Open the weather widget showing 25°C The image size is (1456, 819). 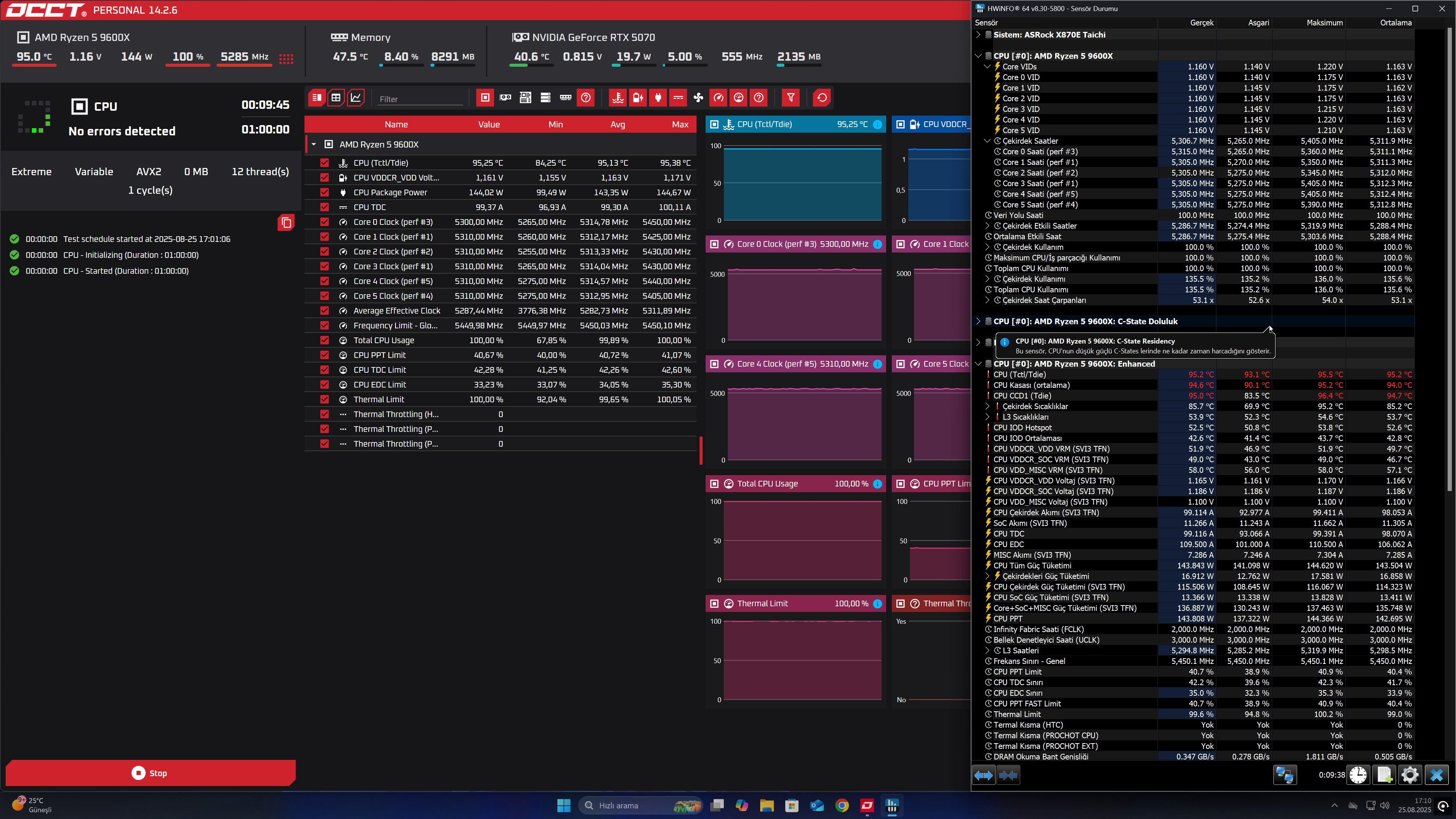pos(33,805)
